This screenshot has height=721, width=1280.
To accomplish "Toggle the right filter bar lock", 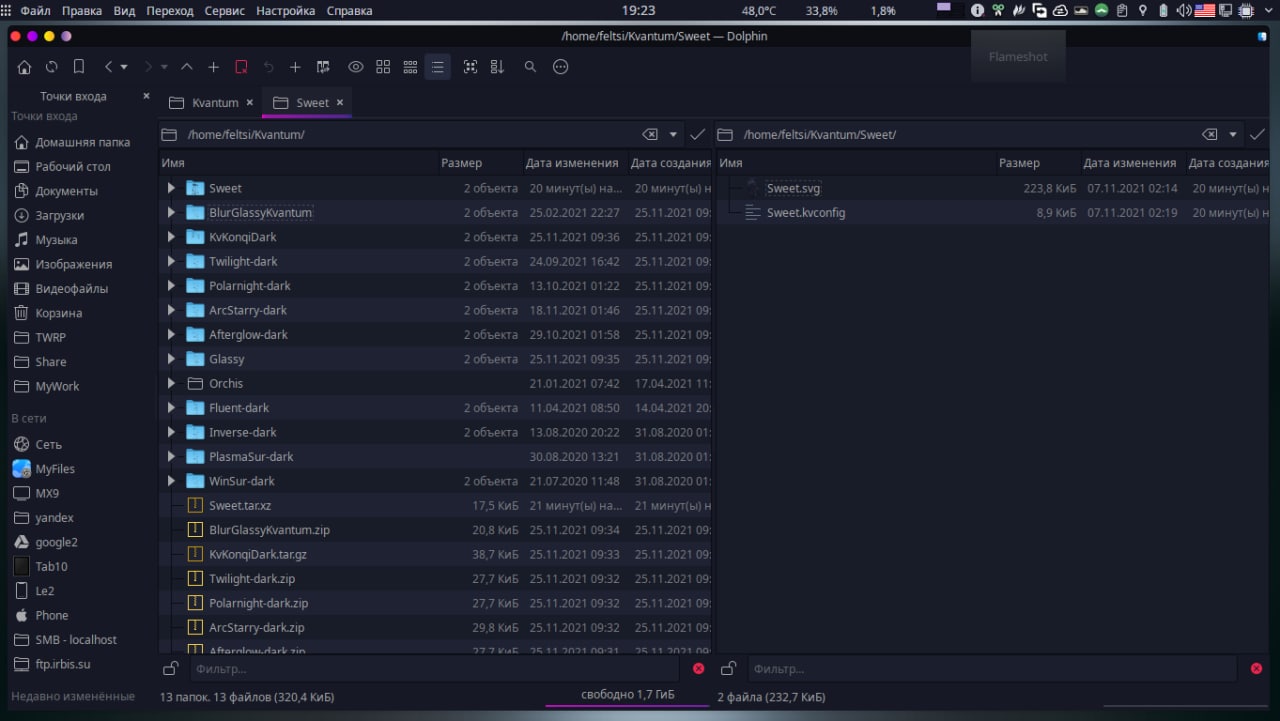I will [729, 669].
